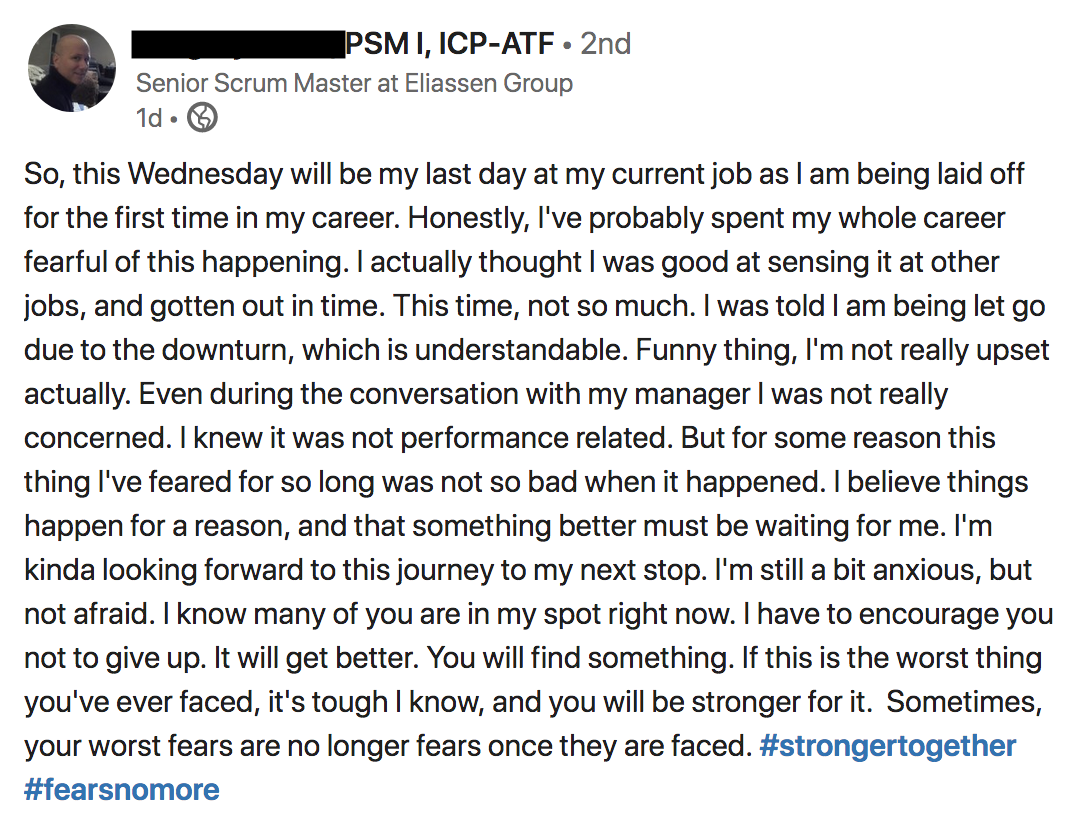Click the globe public visibility icon

(x=202, y=118)
